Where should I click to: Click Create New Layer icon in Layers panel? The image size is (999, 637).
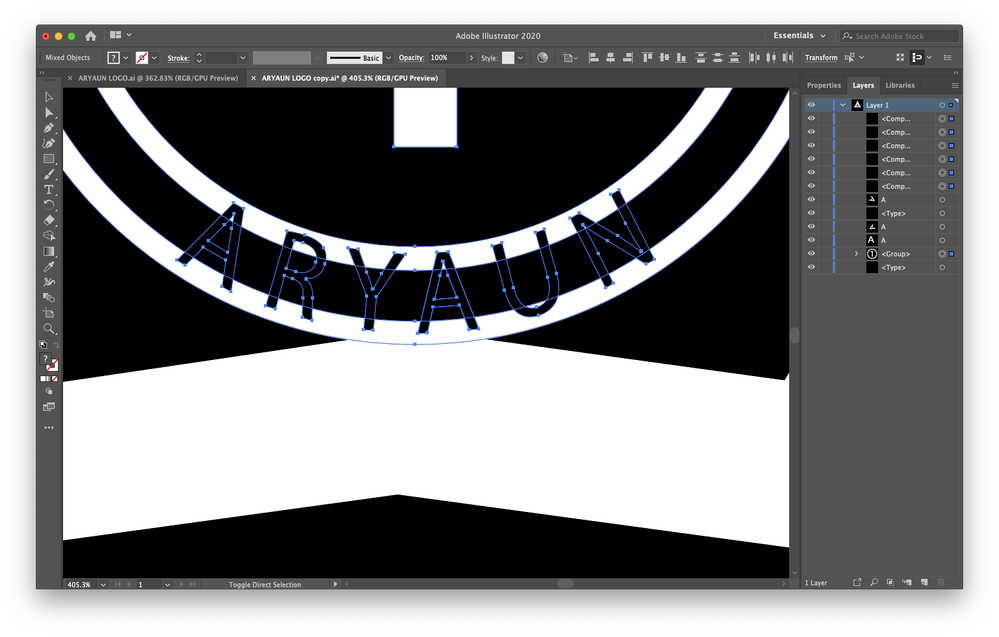coord(924,582)
